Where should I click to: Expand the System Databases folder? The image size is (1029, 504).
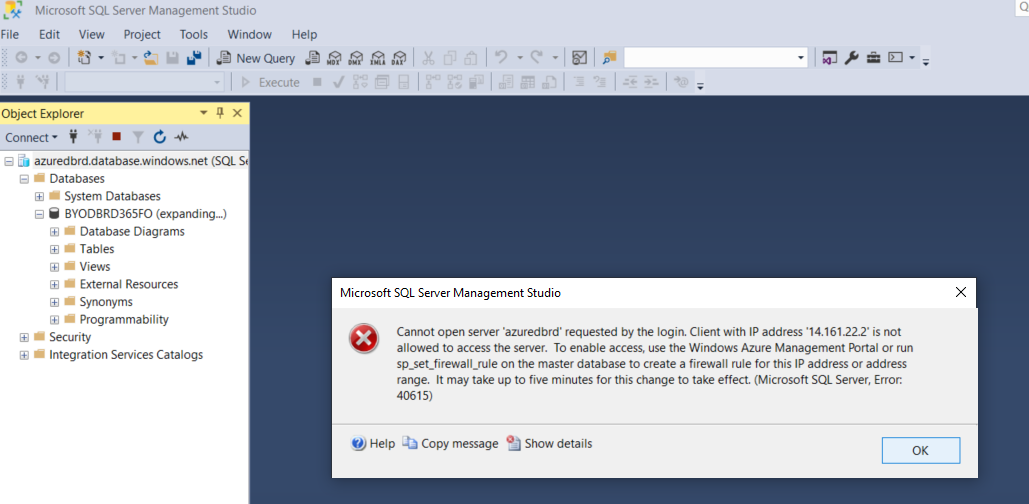[x=39, y=196]
